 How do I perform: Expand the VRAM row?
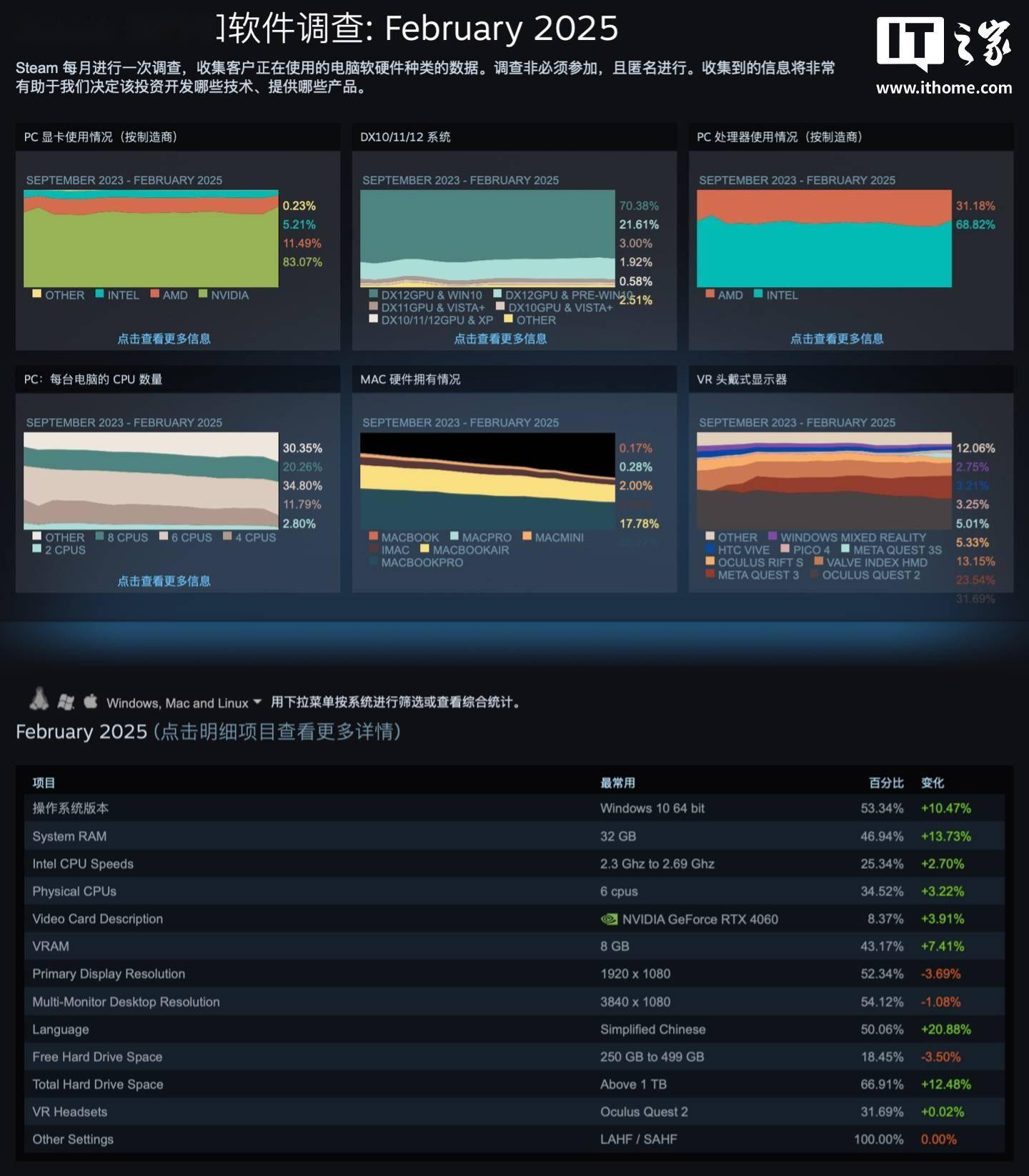point(514,946)
